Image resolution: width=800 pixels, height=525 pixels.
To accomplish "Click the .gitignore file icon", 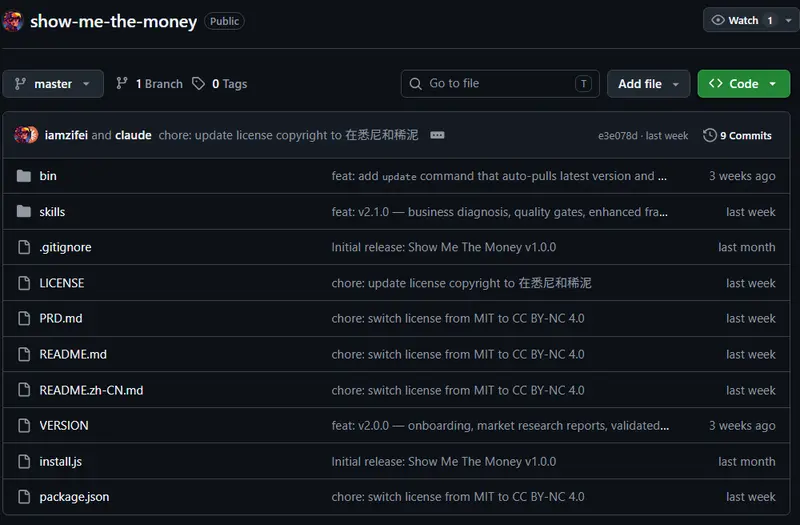I will point(24,247).
